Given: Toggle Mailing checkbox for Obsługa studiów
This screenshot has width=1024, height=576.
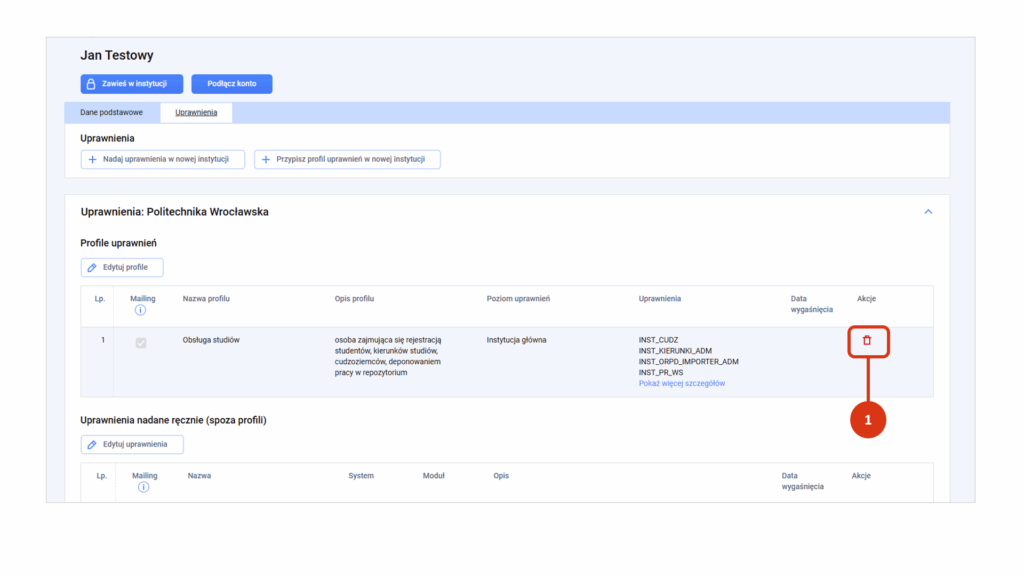Looking at the screenshot, I should coord(141,343).
